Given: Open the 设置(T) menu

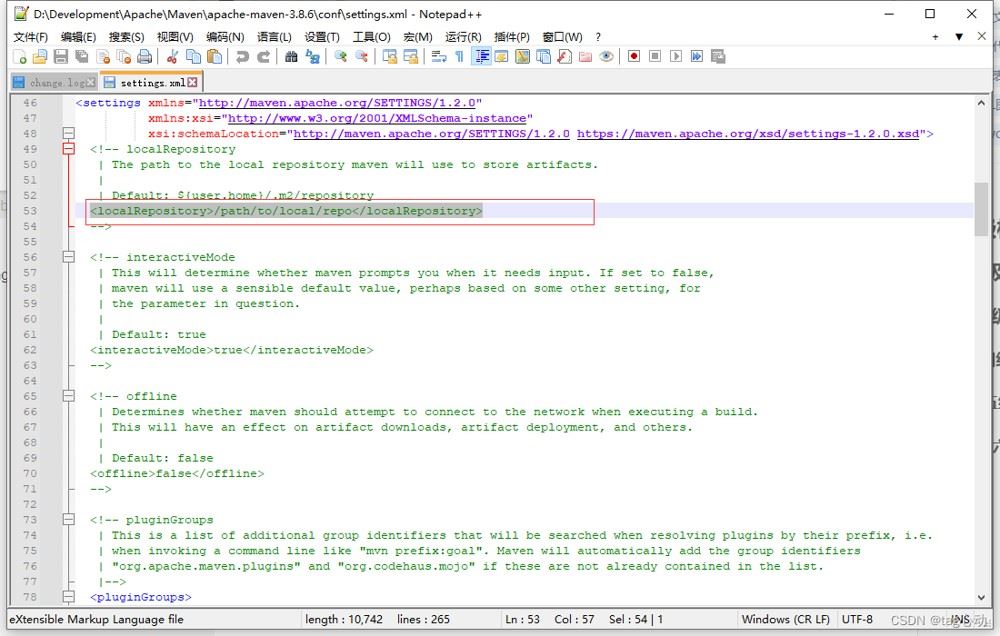Looking at the screenshot, I should point(321,37).
